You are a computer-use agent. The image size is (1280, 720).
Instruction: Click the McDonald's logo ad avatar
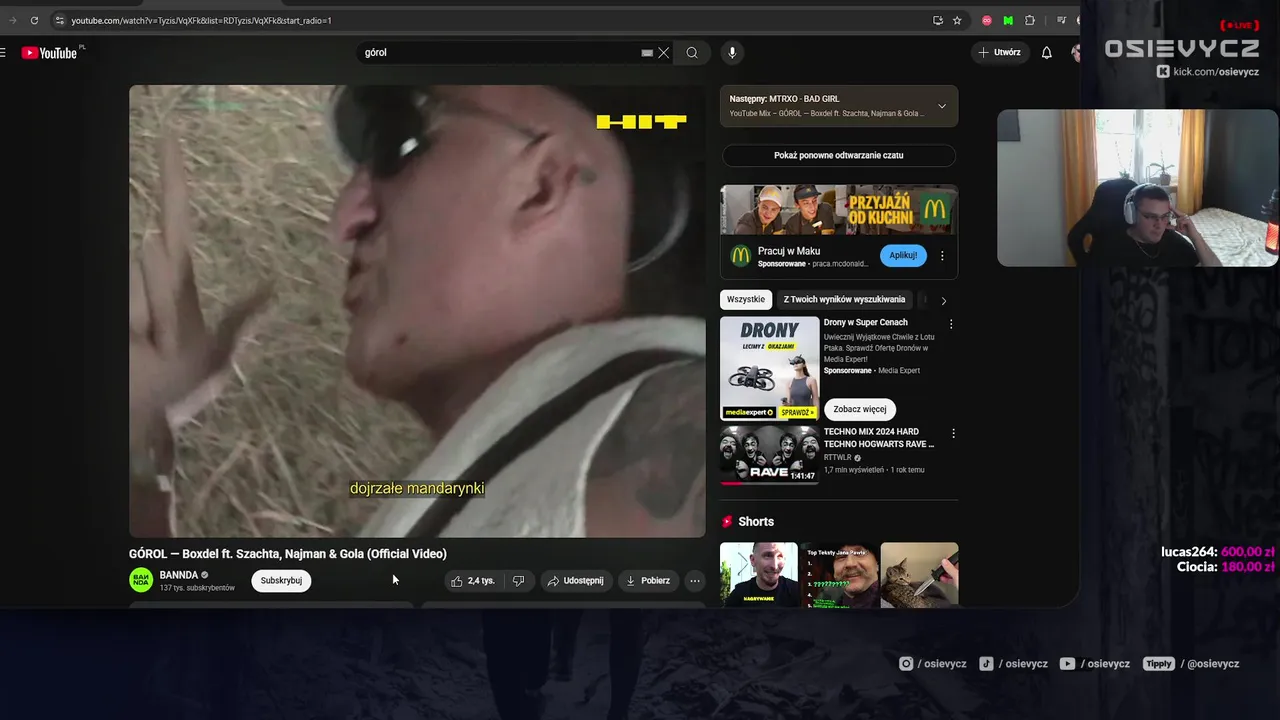[741, 256]
